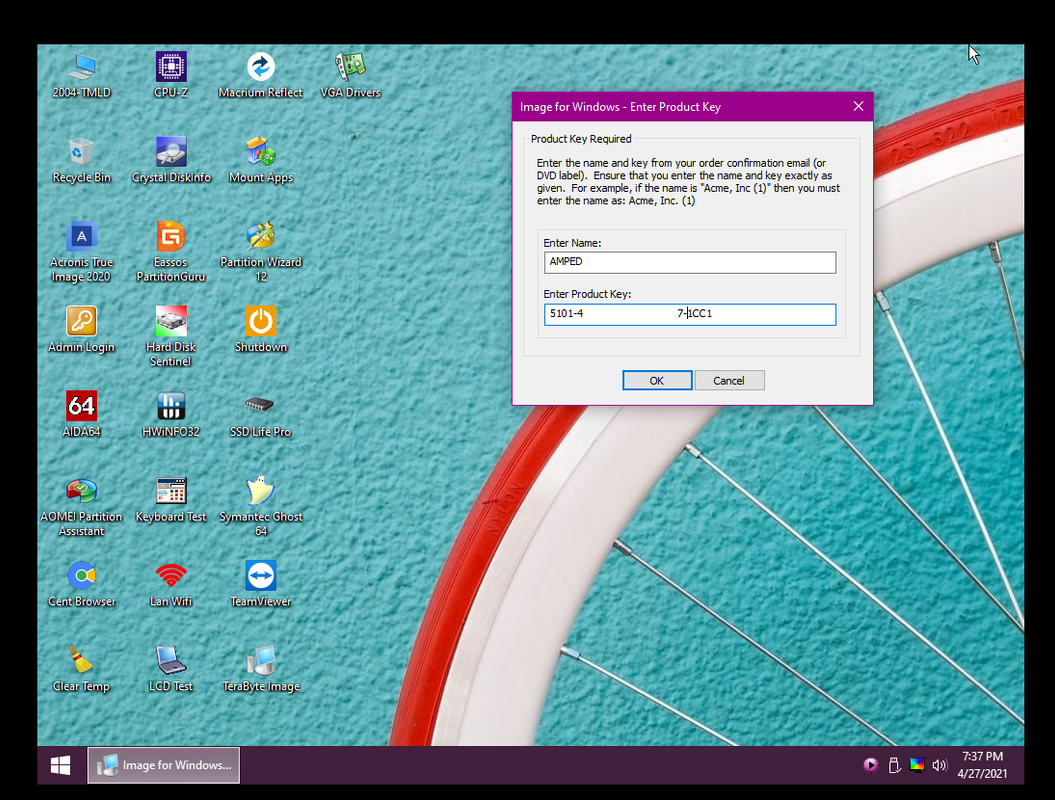Close the Enter Product Key dialog
1055x800 pixels.
tap(858, 106)
